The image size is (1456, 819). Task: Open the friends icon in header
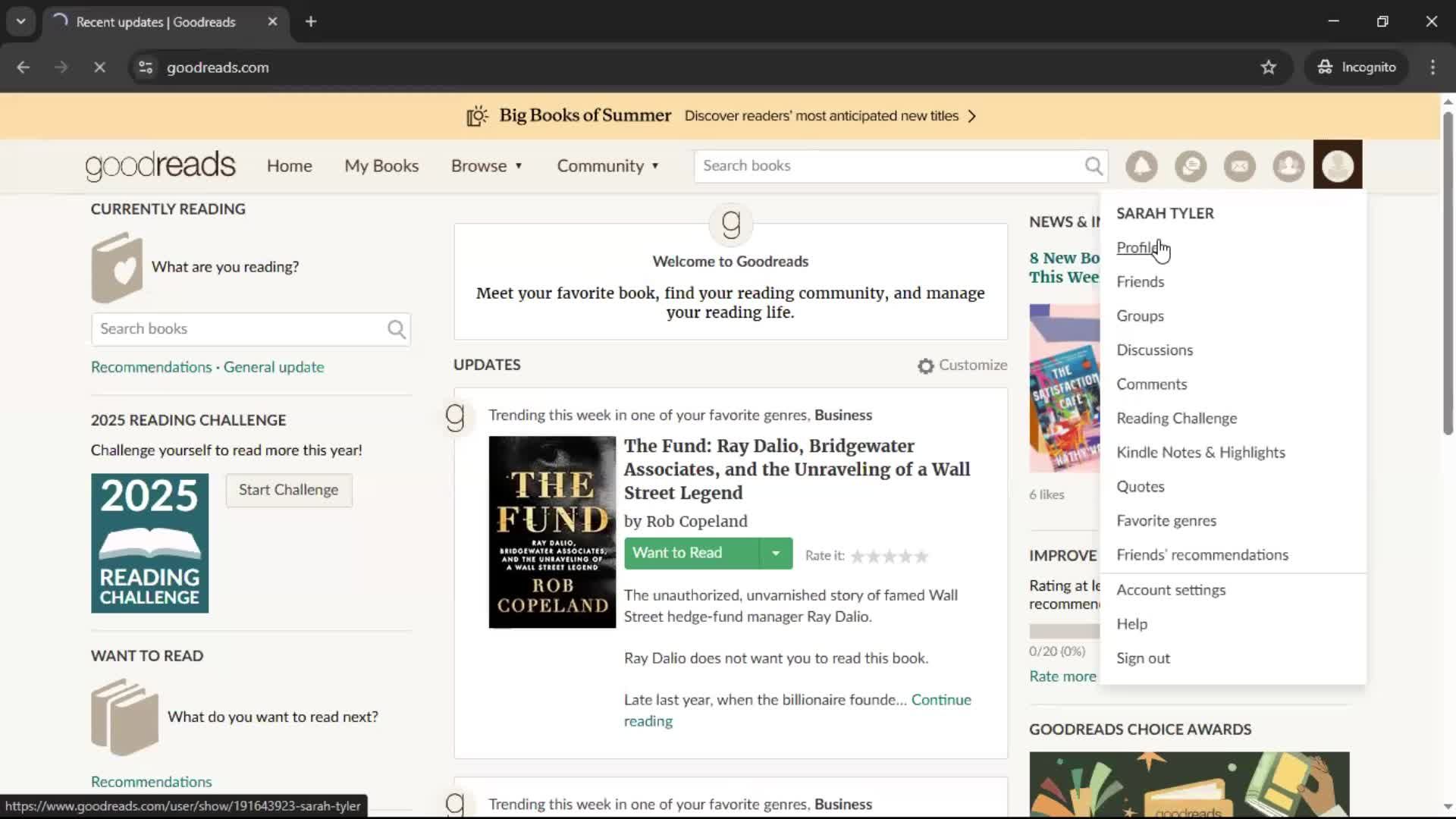coord(1288,165)
